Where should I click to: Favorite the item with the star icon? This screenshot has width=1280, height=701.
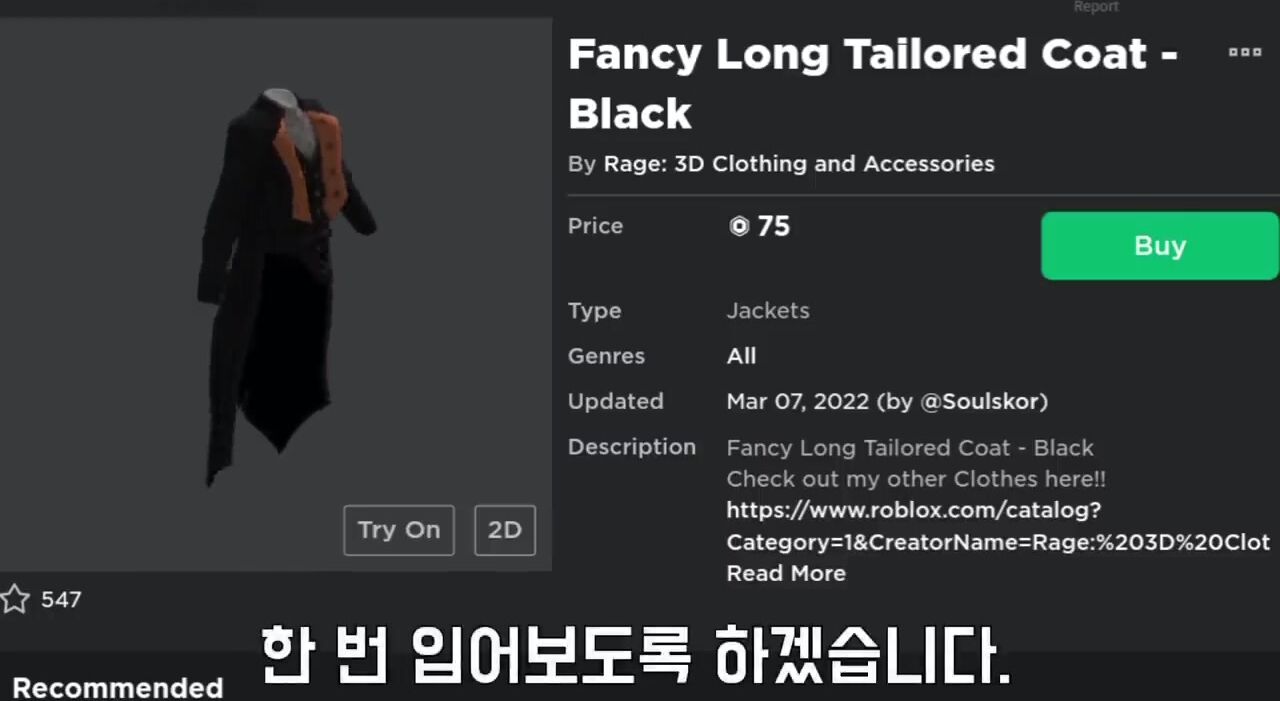[15, 600]
